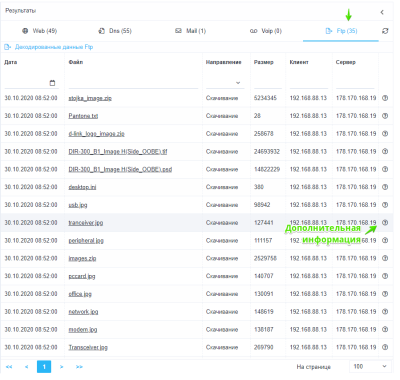Show additional info for pccard.jpg row
The width and height of the screenshot is (400, 380).
[385, 276]
